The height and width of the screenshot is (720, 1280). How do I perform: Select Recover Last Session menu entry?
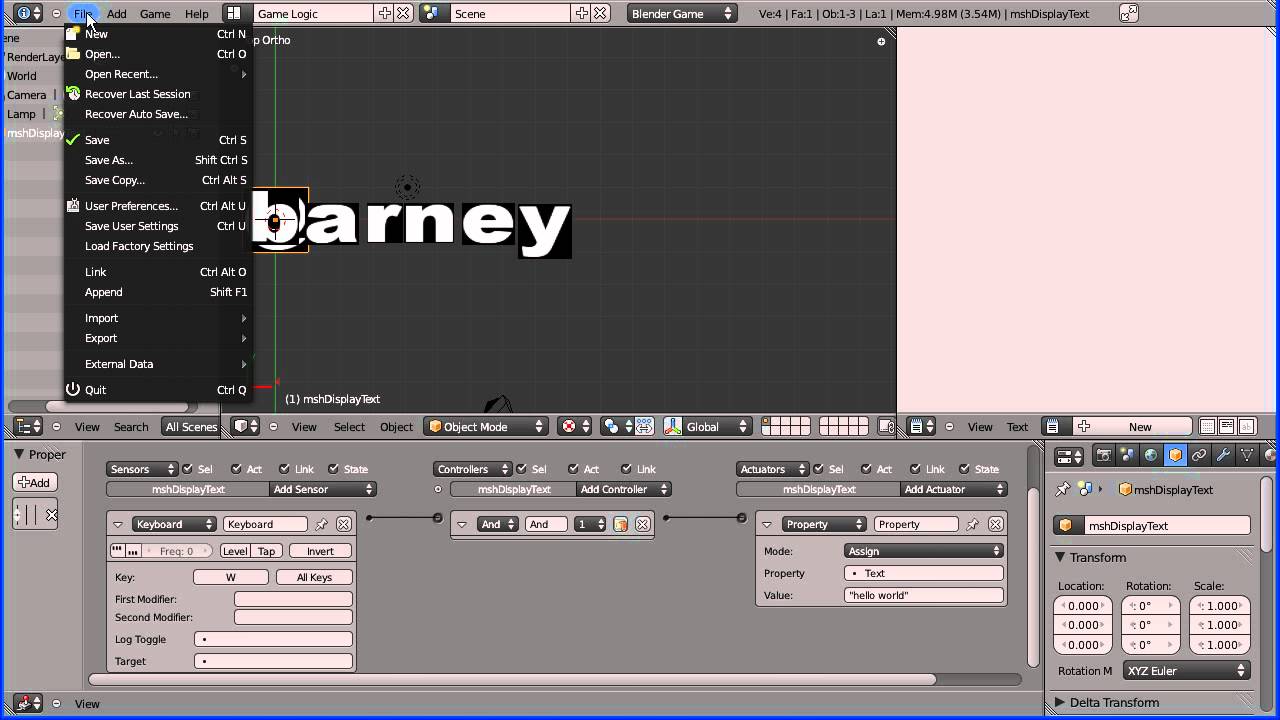coord(157,94)
